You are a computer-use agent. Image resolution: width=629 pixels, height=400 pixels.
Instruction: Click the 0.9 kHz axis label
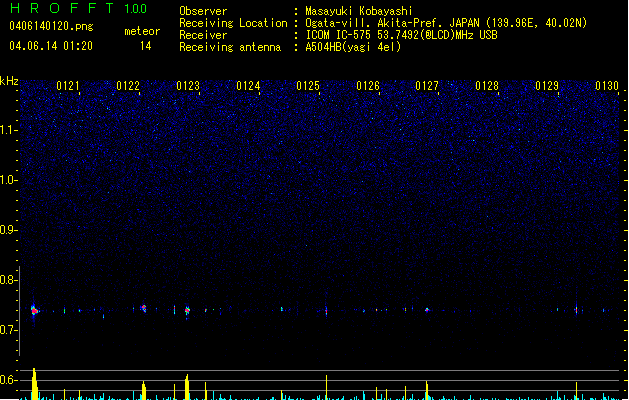coord(8,230)
